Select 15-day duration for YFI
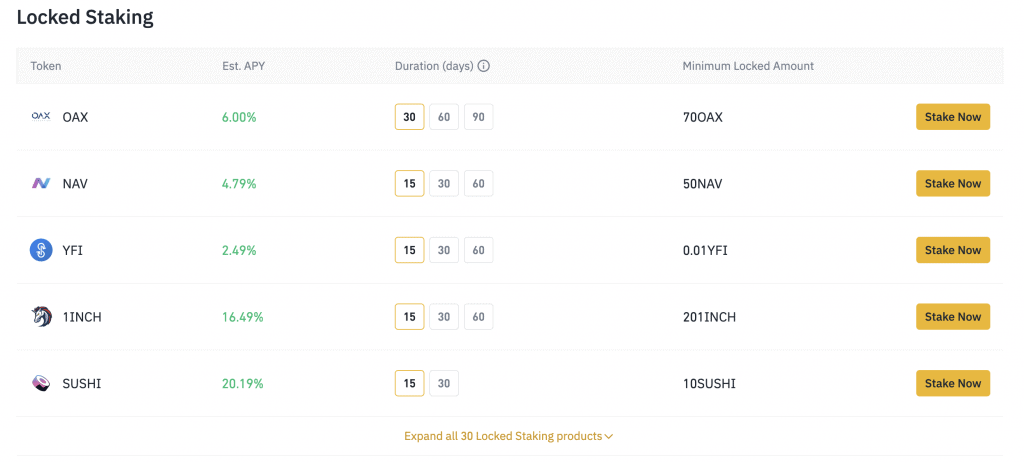The image size is (1024, 463). (409, 250)
